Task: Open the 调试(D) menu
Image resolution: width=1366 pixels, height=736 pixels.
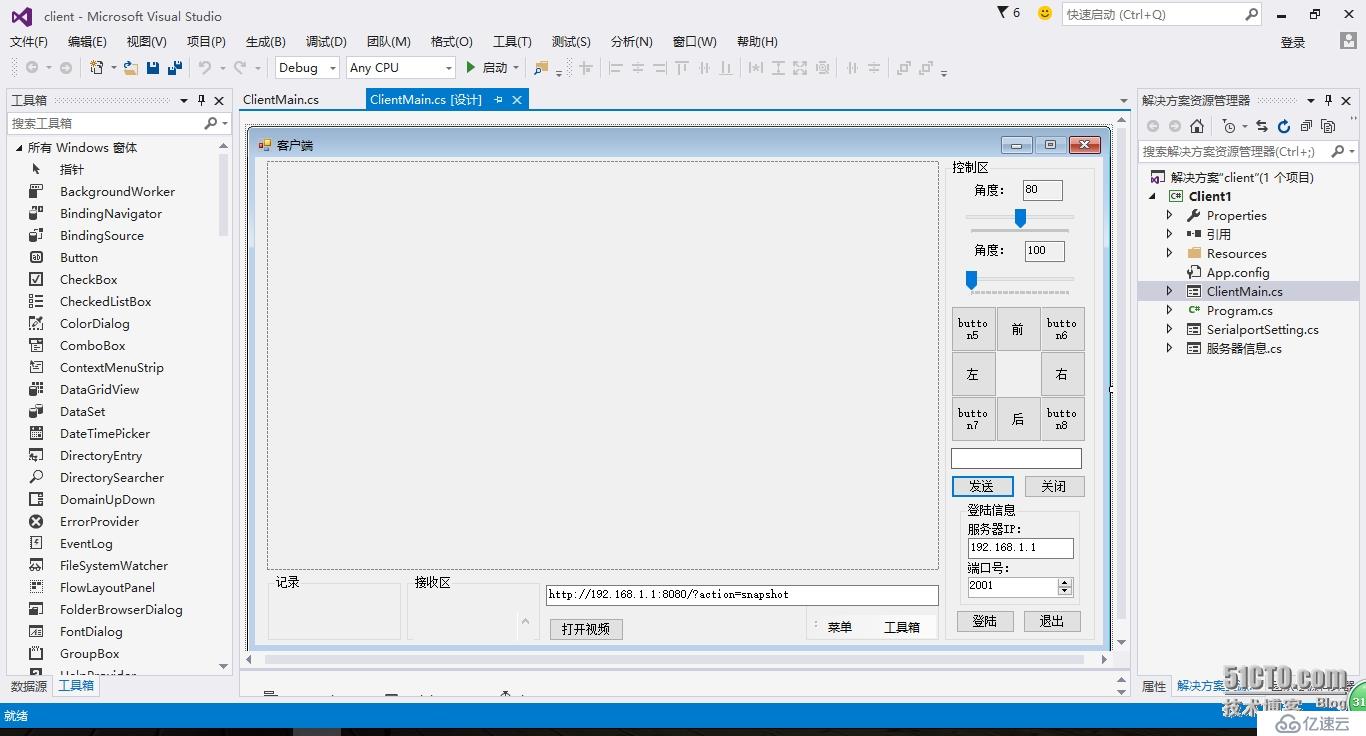Action: coord(326,41)
